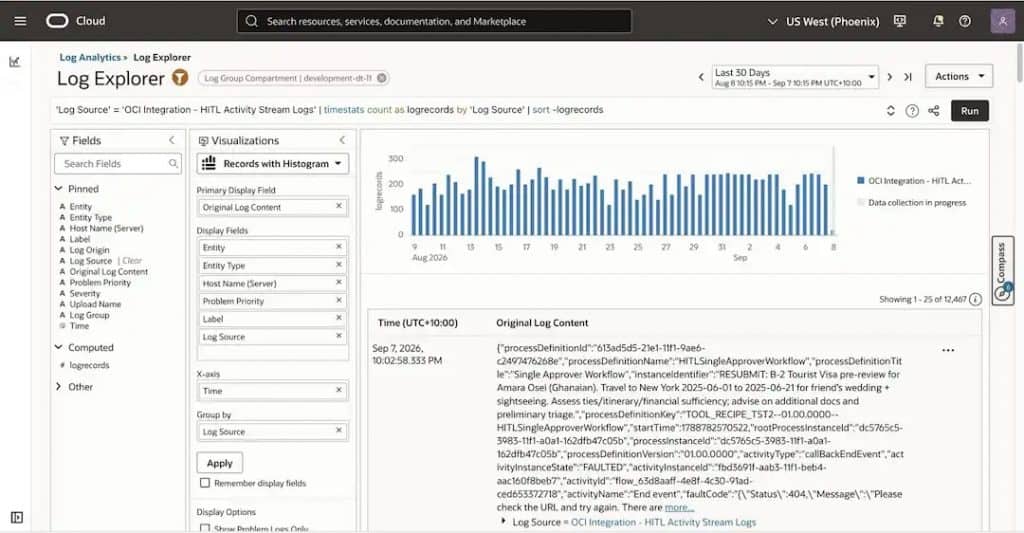Run the query
Screen dimensions: 1024x533
coord(970,110)
